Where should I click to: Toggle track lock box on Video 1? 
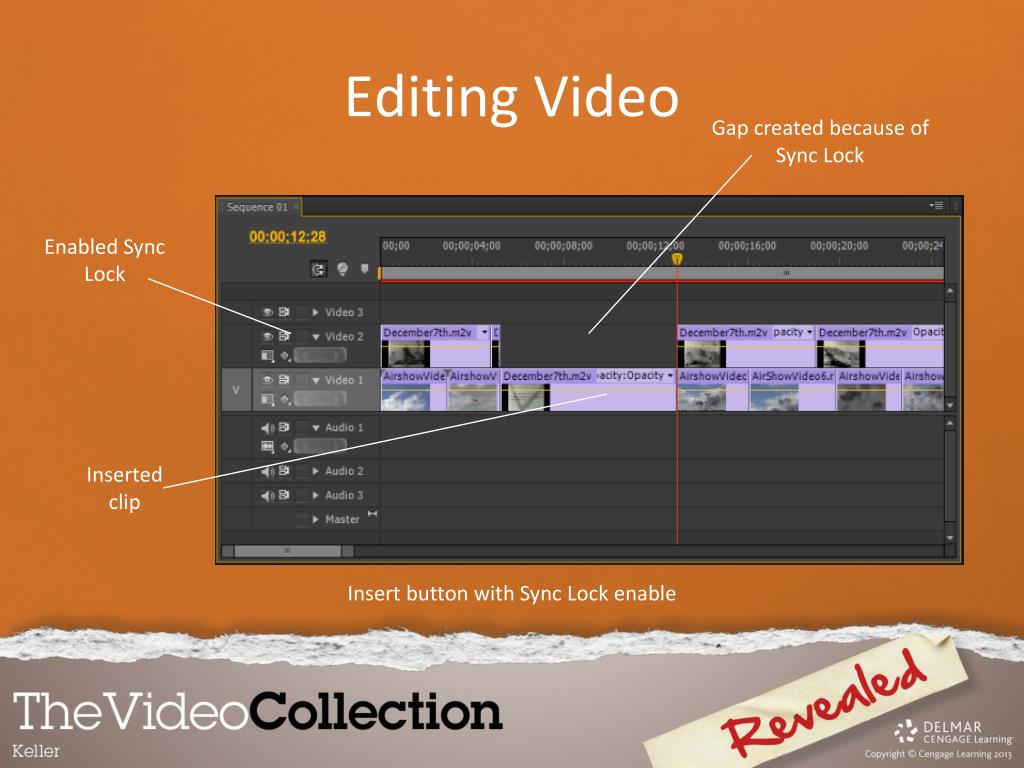point(302,379)
